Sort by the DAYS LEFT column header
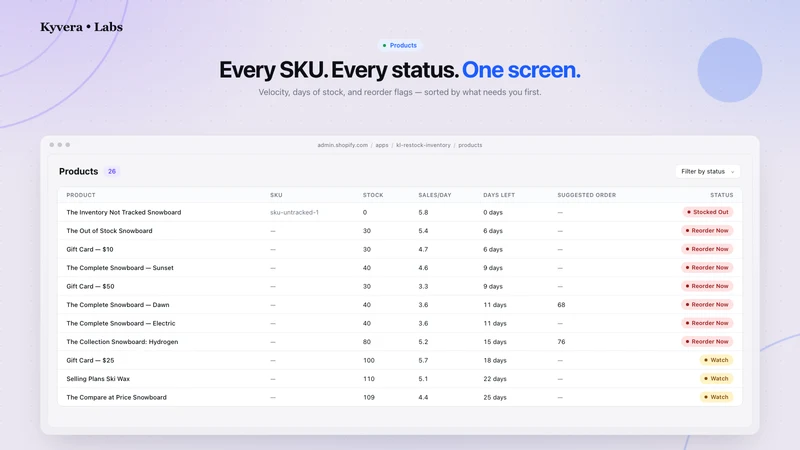This screenshot has height=450, width=800. pos(499,195)
